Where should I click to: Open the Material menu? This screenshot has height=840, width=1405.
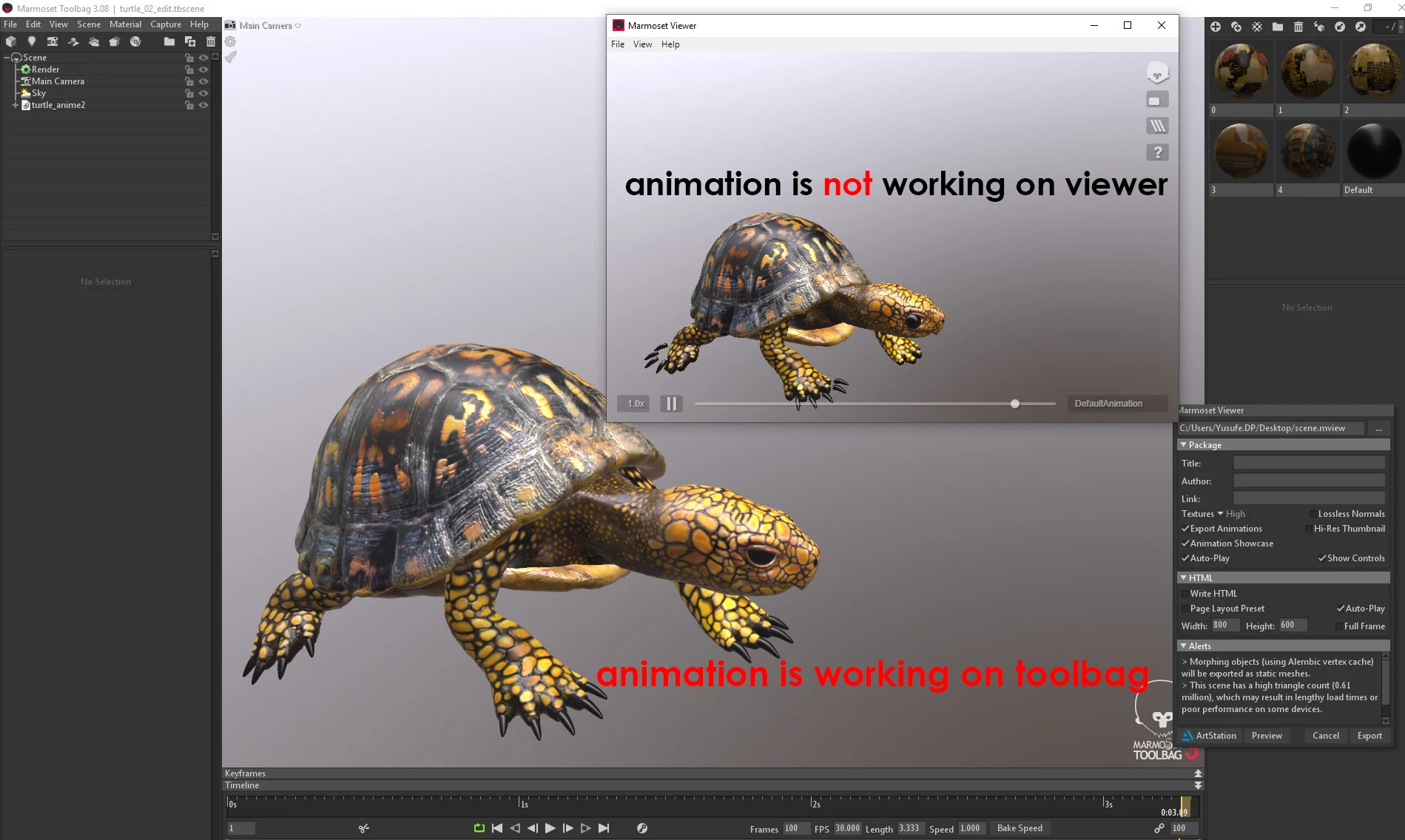point(125,24)
